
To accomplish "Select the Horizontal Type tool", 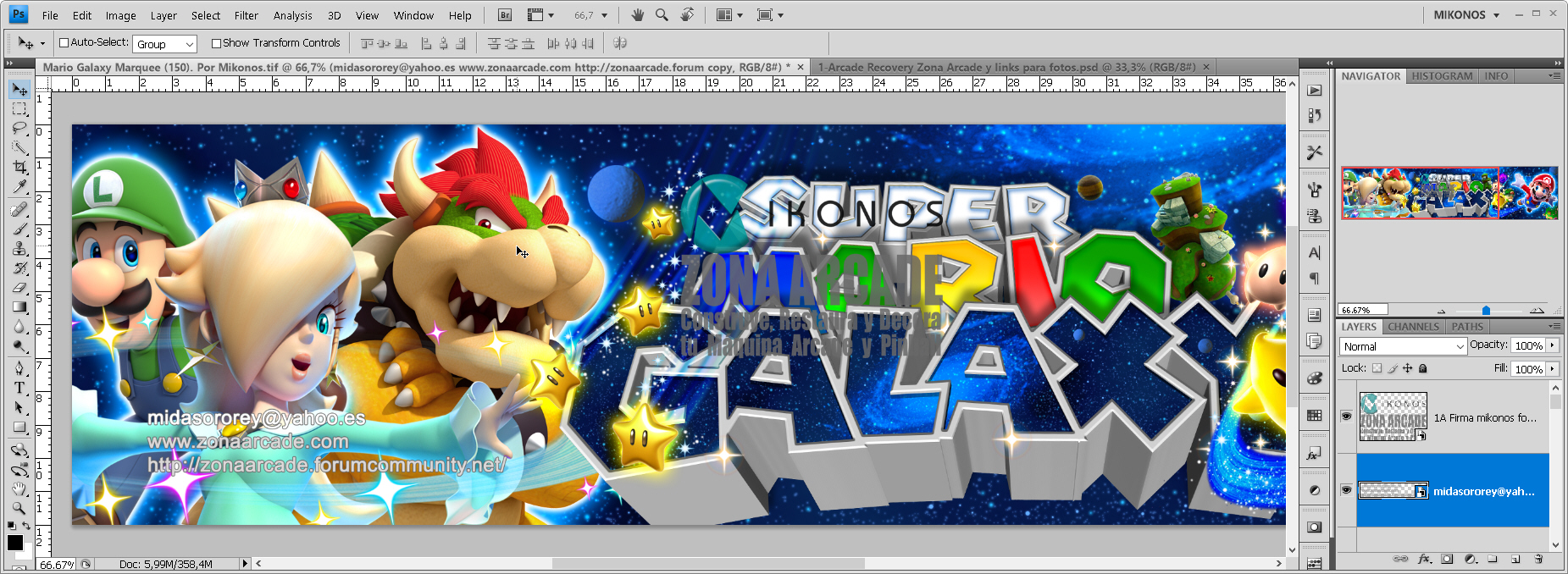I will (19, 388).
